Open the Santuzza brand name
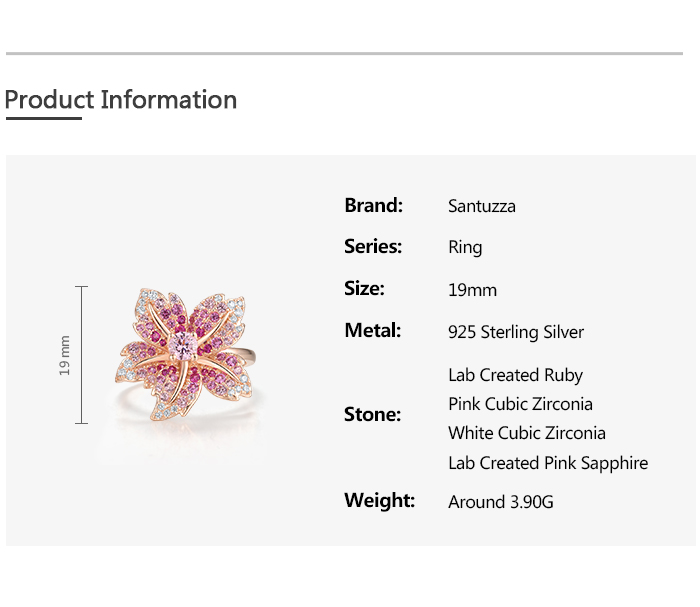Viewport: 700px width, 607px height. 482,207
